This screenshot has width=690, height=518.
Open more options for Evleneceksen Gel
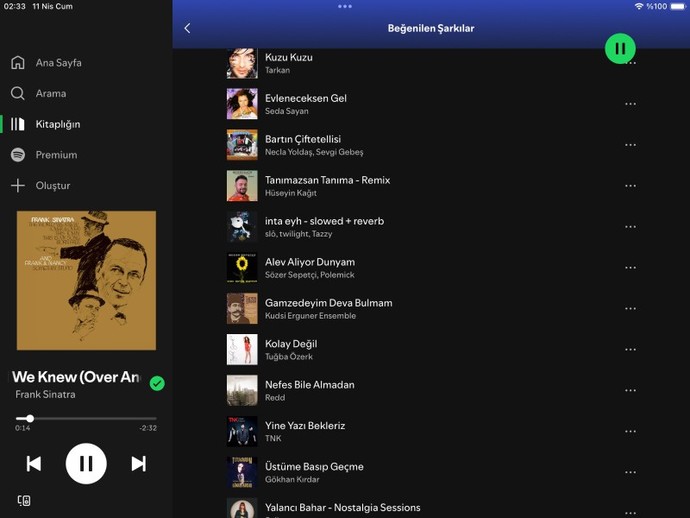click(631, 104)
